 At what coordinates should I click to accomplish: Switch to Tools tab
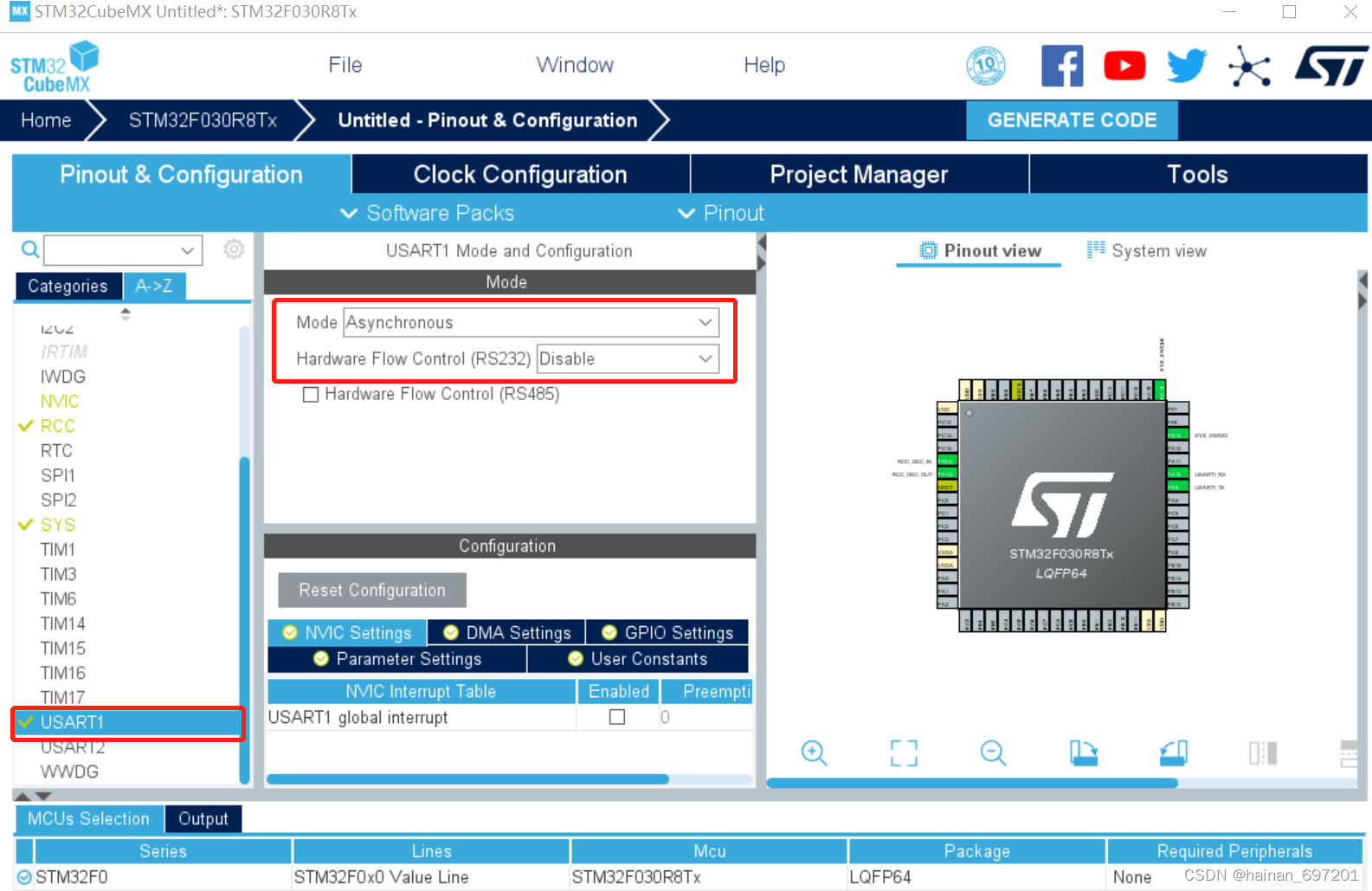coord(1198,174)
